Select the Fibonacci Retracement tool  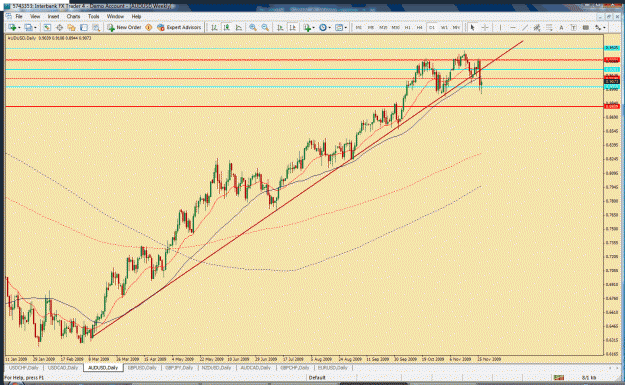pyautogui.click(x=549, y=28)
